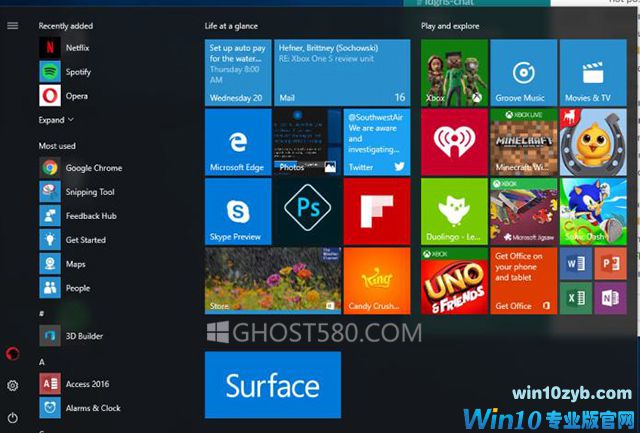Click the '#' letter index header
The width and height of the screenshot is (640, 433).
pyautogui.click(x=41, y=313)
